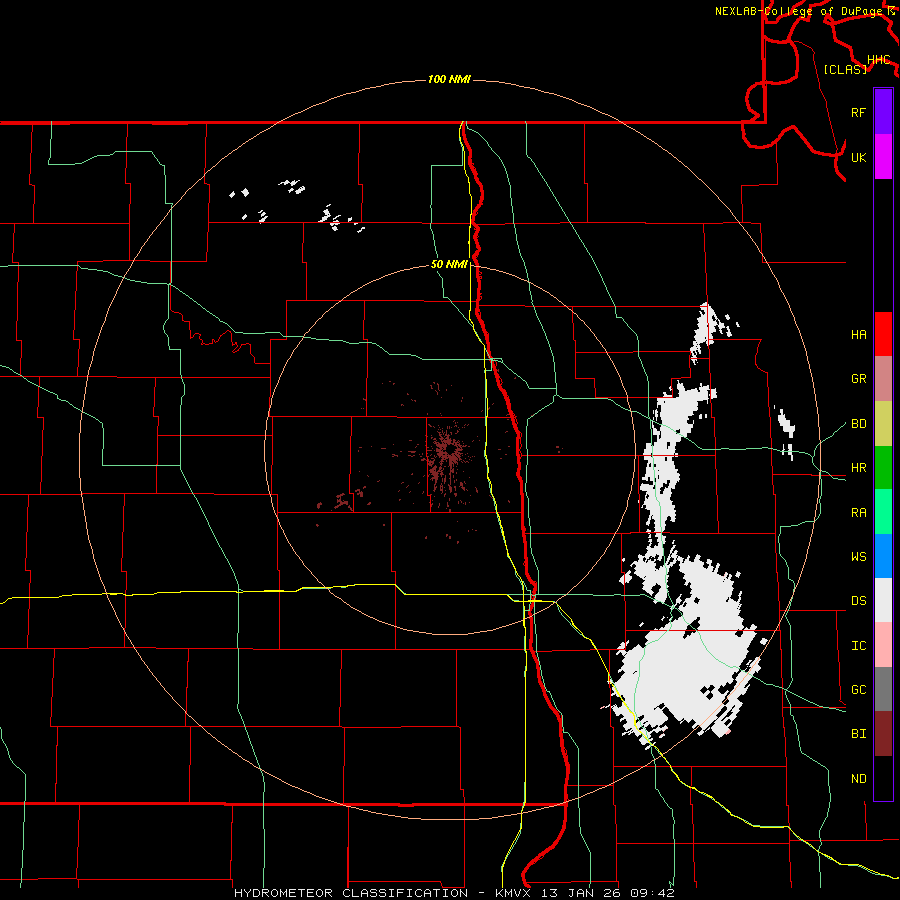
Task: Click the GR pinkish legend swatch
Action: coord(883,379)
